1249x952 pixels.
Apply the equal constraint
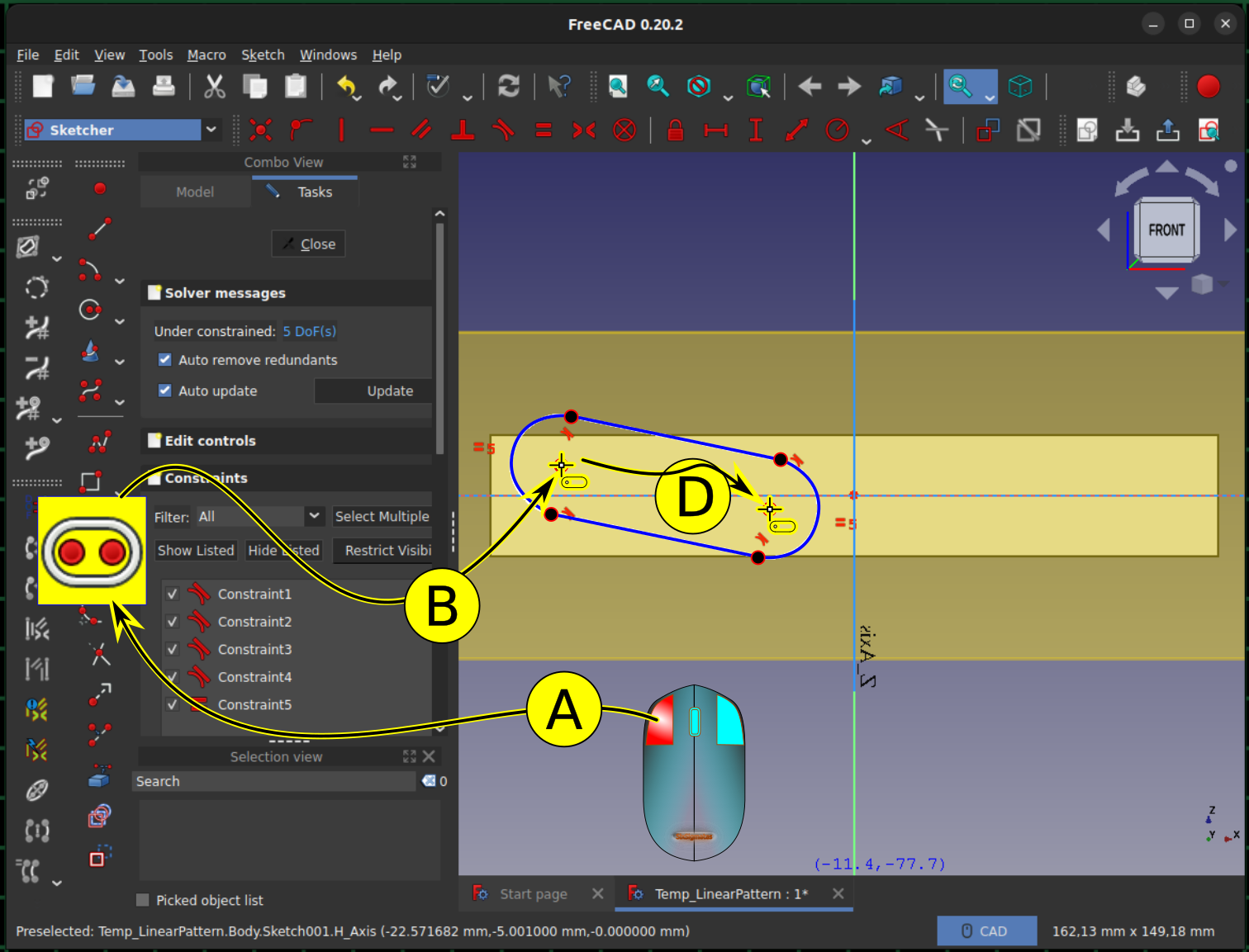544,130
